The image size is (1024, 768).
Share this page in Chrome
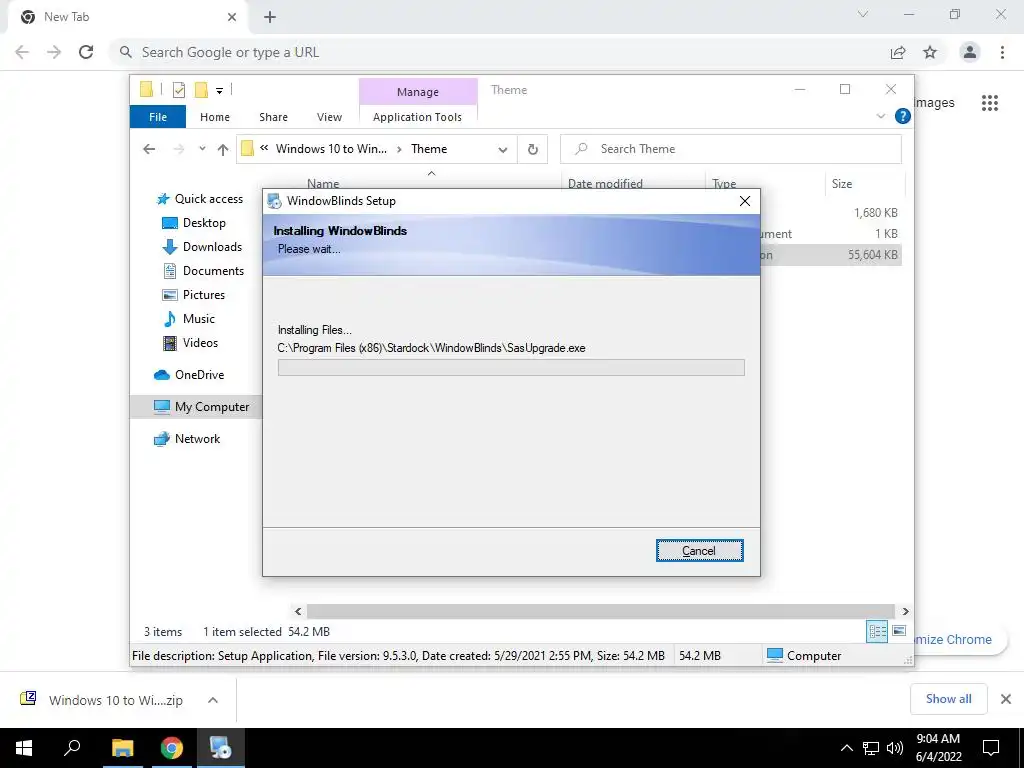[898, 52]
